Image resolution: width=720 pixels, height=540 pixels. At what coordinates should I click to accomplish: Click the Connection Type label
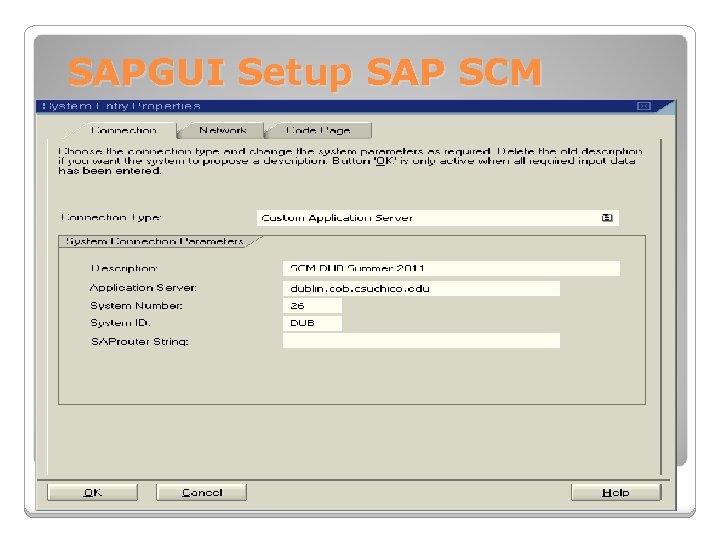pyautogui.click(x=111, y=217)
